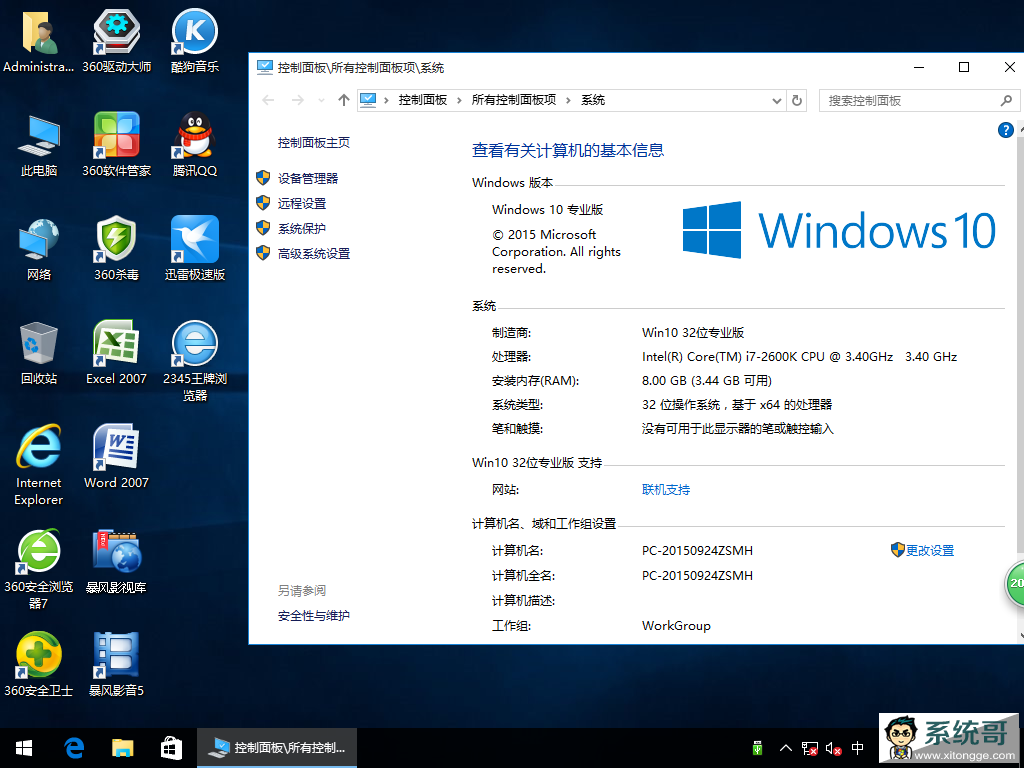Show hidden tray icons chevron
The width and height of the screenshot is (1024, 768).
pos(786,748)
